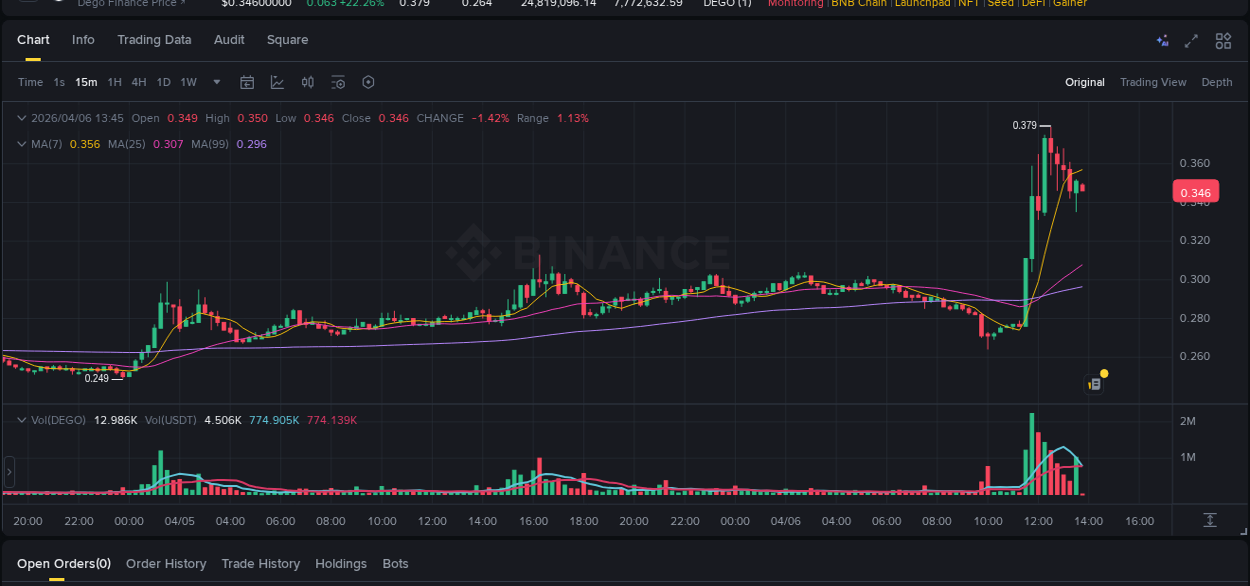Click the MA(7) value 0.356

tap(83, 144)
